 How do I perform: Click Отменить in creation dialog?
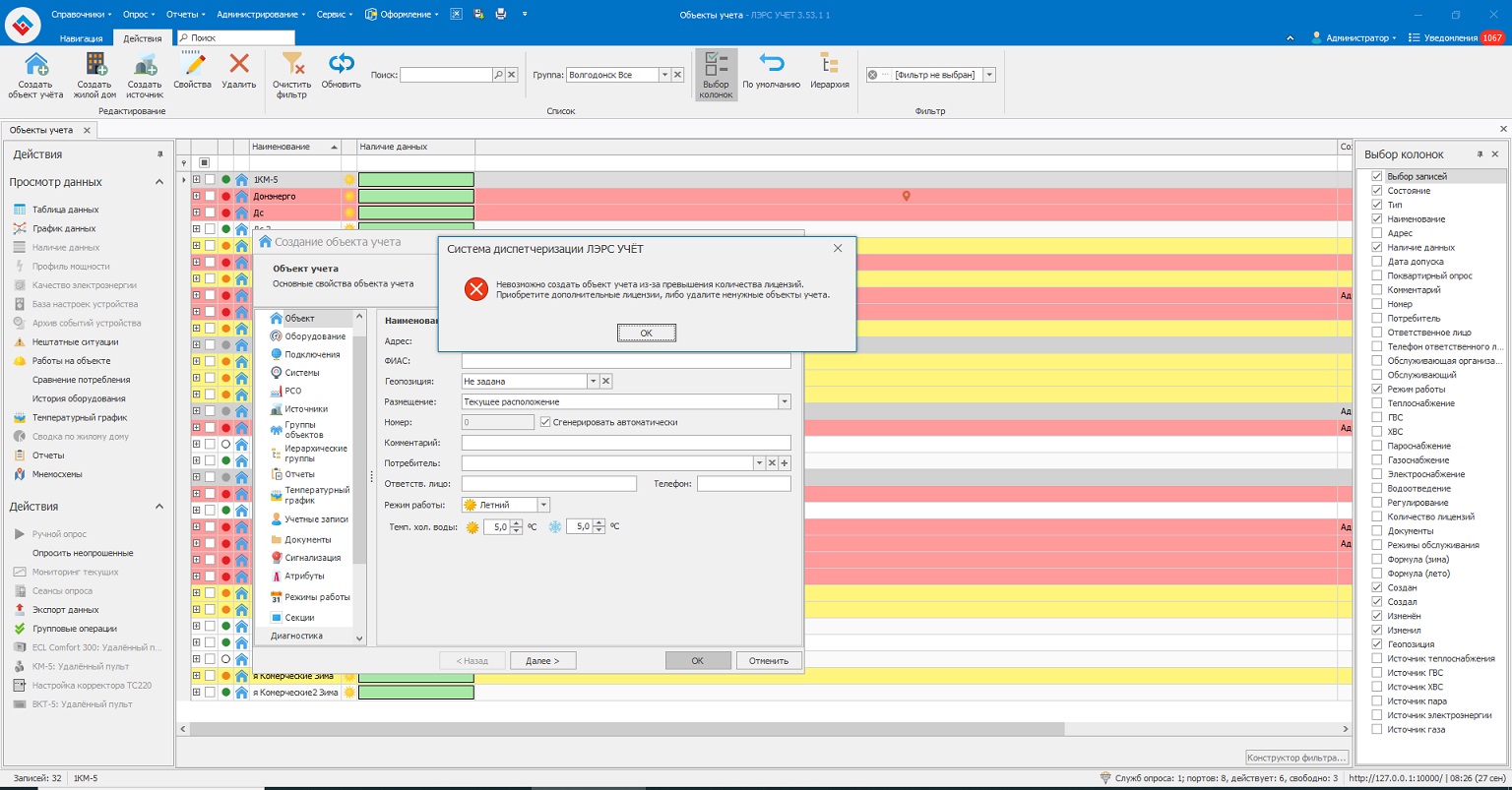769,660
